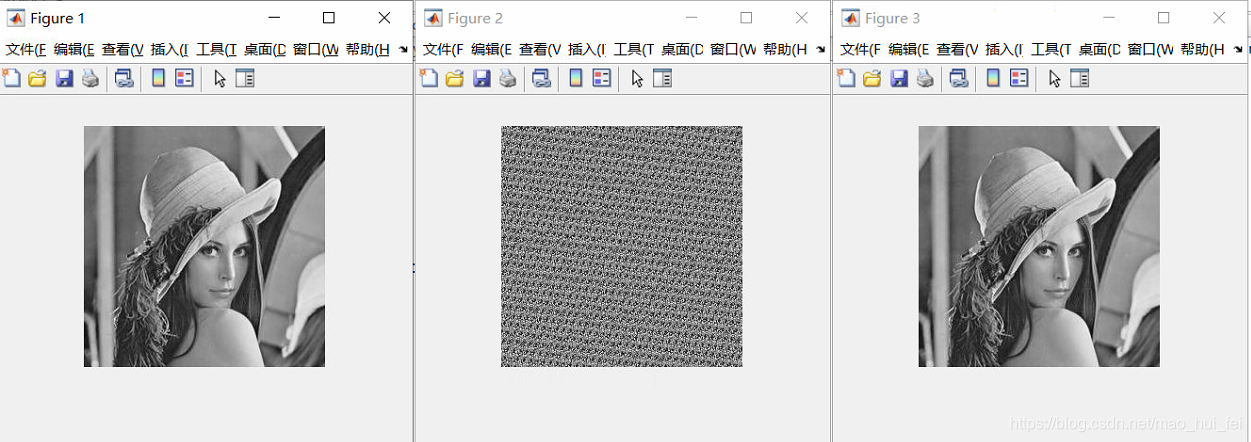Open the 查看 menu in Figure 1
Image resolution: width=1251 pixels, height=442 pixels.
tap(123, 50)
